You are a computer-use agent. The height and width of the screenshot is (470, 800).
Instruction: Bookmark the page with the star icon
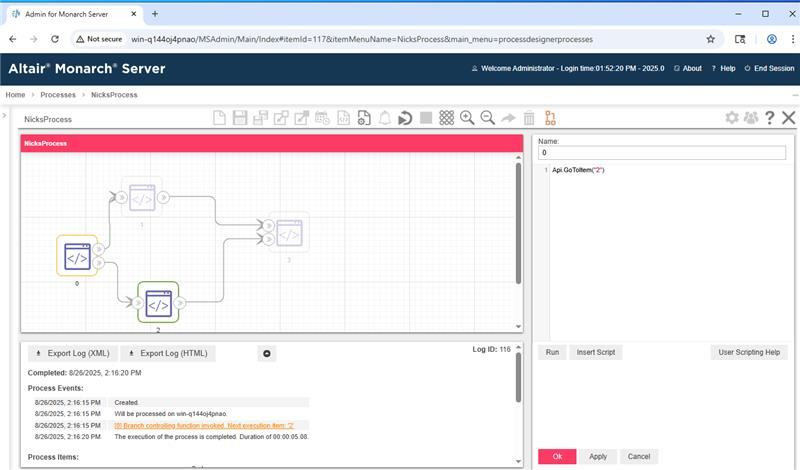tap(710, 39)
